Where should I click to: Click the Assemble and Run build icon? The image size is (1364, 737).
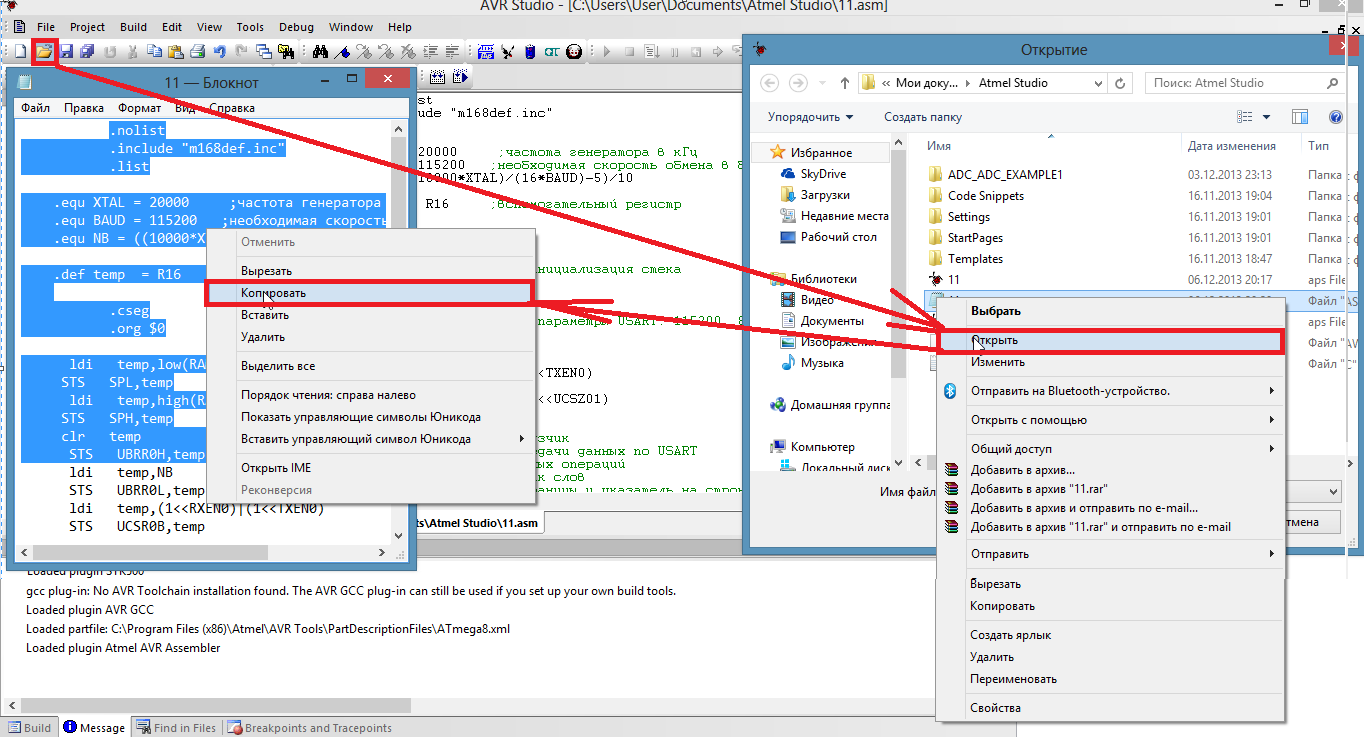pos(460,76)
